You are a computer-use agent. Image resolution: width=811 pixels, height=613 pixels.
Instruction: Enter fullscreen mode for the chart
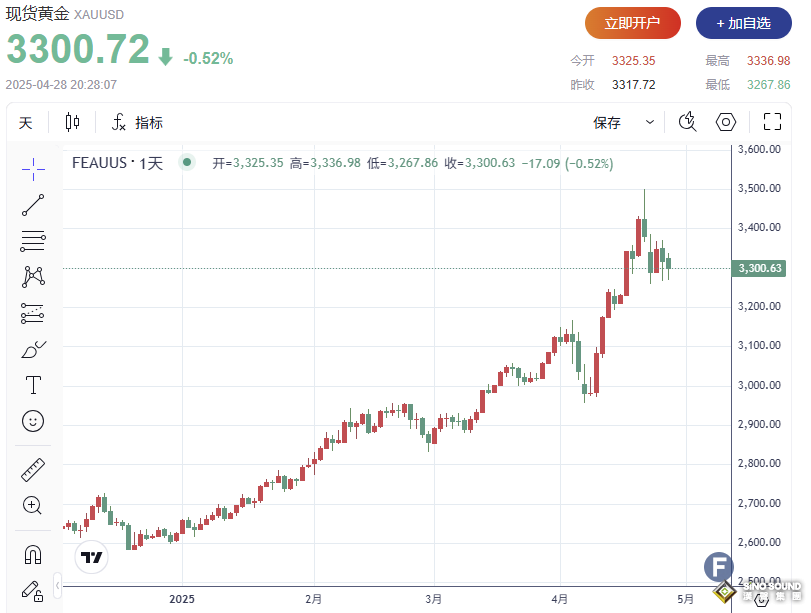coord(772,122)
